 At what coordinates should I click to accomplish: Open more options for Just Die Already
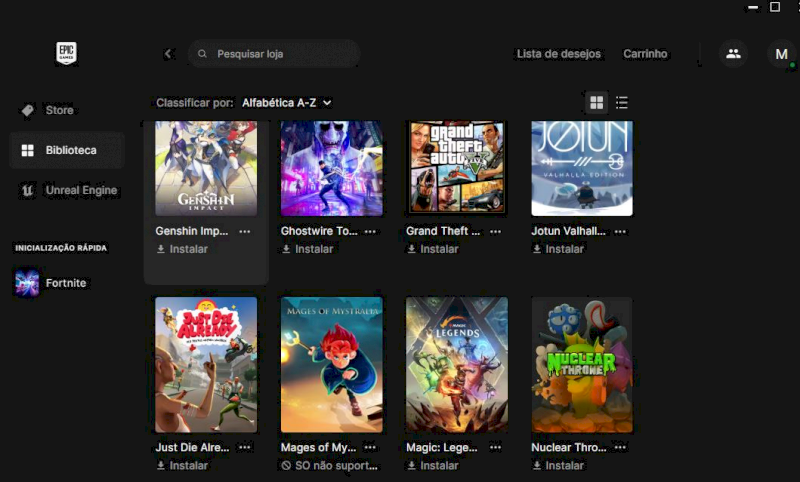[x=245, y=448]
